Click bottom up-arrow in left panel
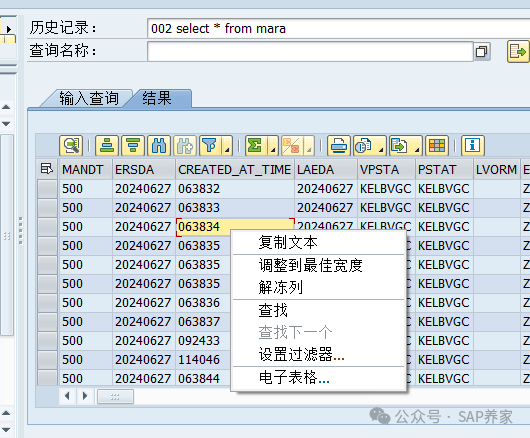The height and width of the screenshot is (438, 530). click(x=6, y=413)
